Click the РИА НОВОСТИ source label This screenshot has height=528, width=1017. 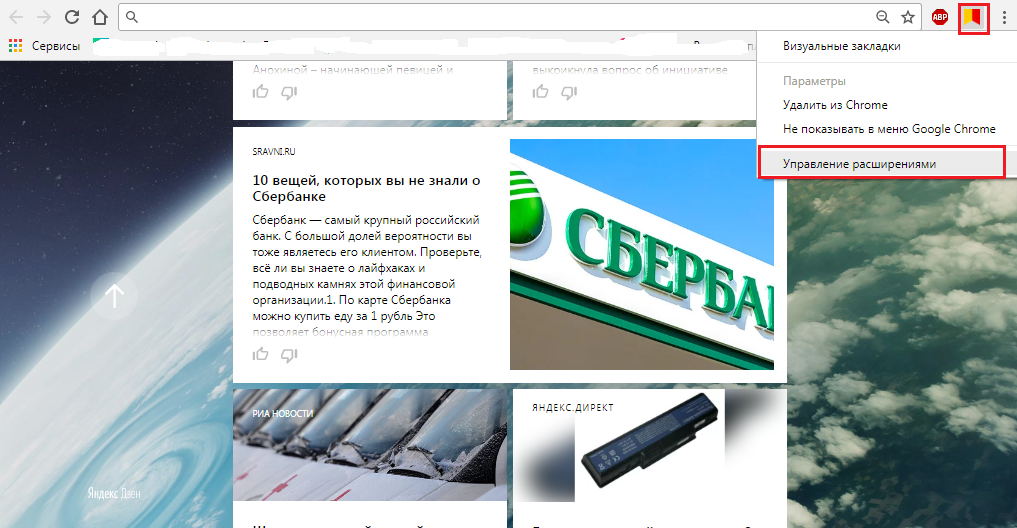pyautogui.click(x=283, y=413)
